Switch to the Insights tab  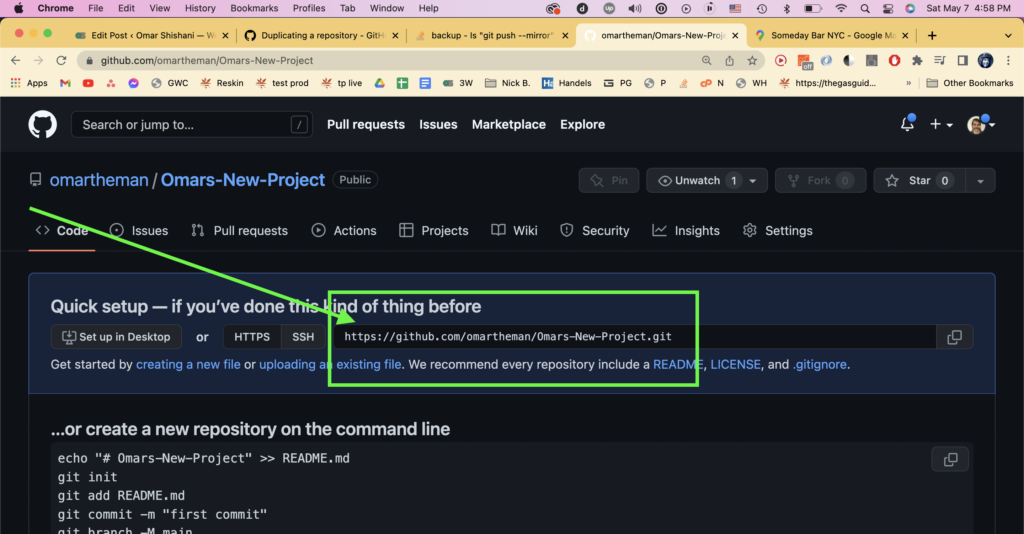[x=686, y=231]
